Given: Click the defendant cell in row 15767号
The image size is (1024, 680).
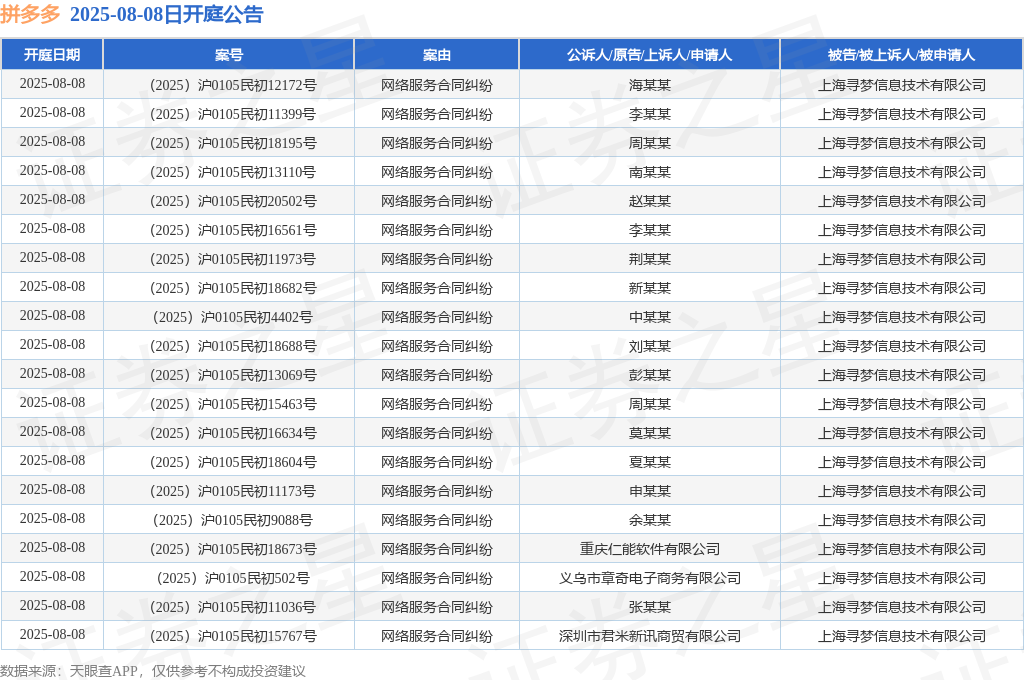Looking at the screenshot, I should pyautogui.click(x=901, y=636).
